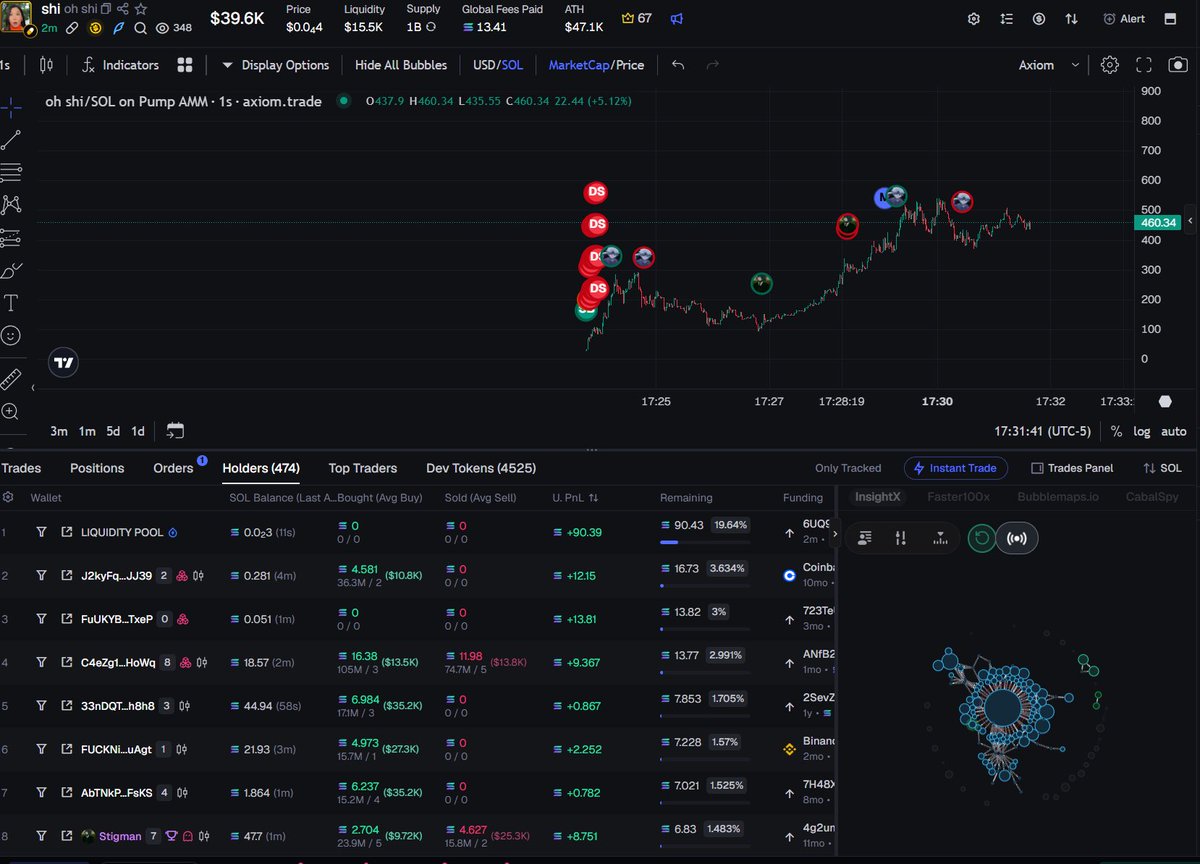1200x864 pixels.
Task: Open the blue feather icon link
Action: 119,28
